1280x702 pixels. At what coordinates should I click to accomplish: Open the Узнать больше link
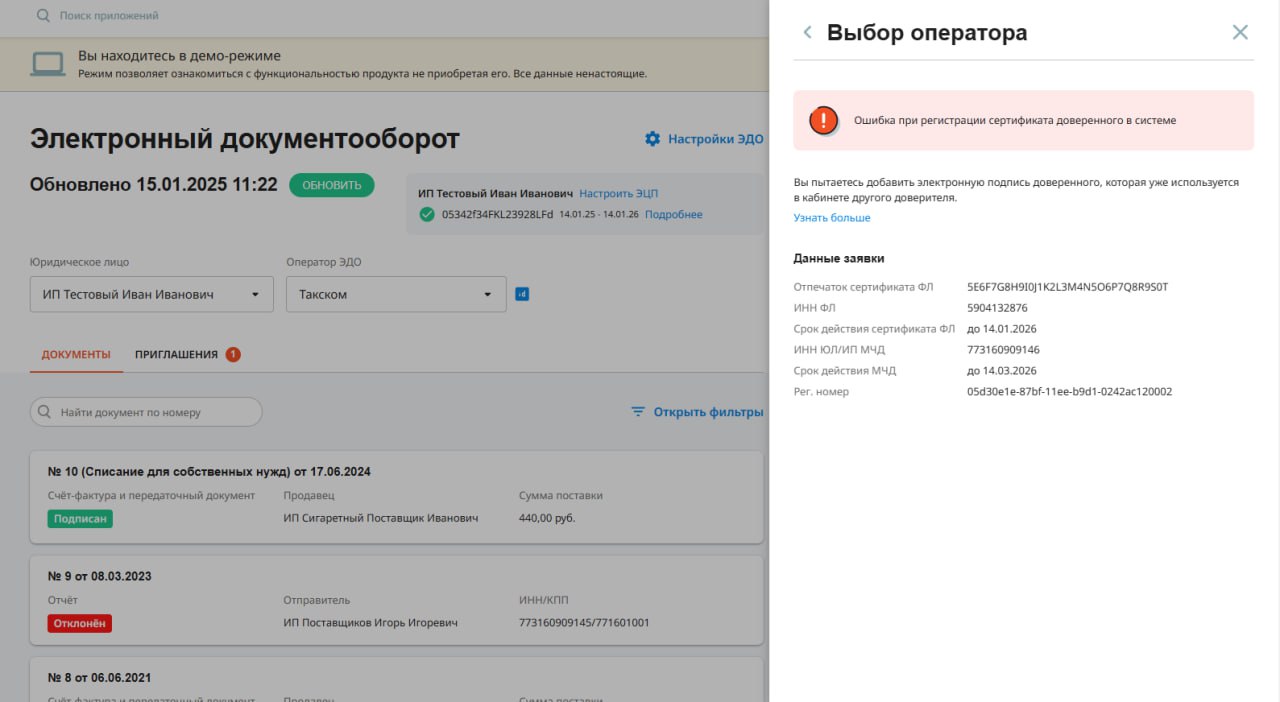[832, 218]
